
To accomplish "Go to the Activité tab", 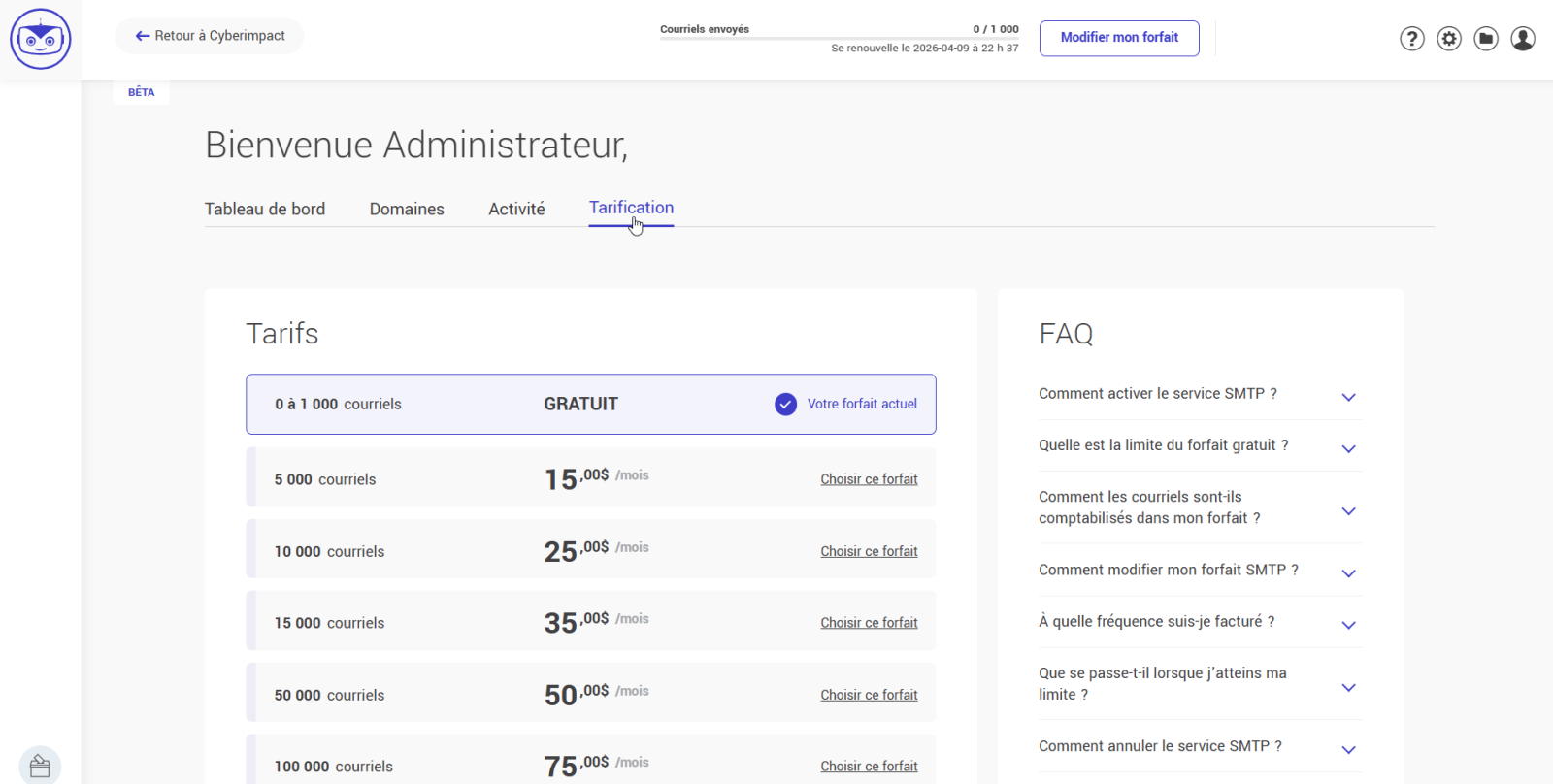I will pos(516,209).
